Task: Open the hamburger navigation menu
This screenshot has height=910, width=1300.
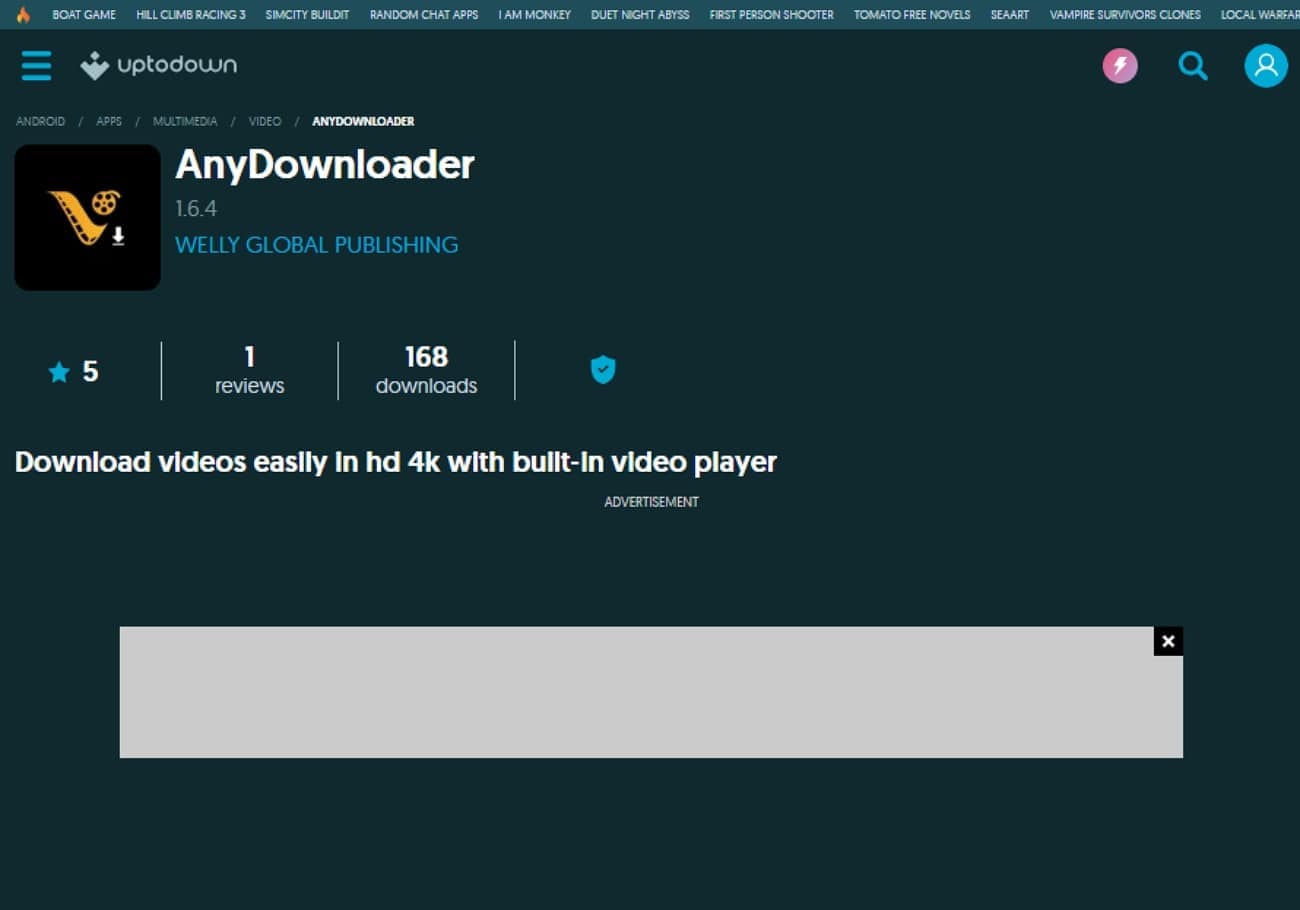Action: tap(36, 65)
